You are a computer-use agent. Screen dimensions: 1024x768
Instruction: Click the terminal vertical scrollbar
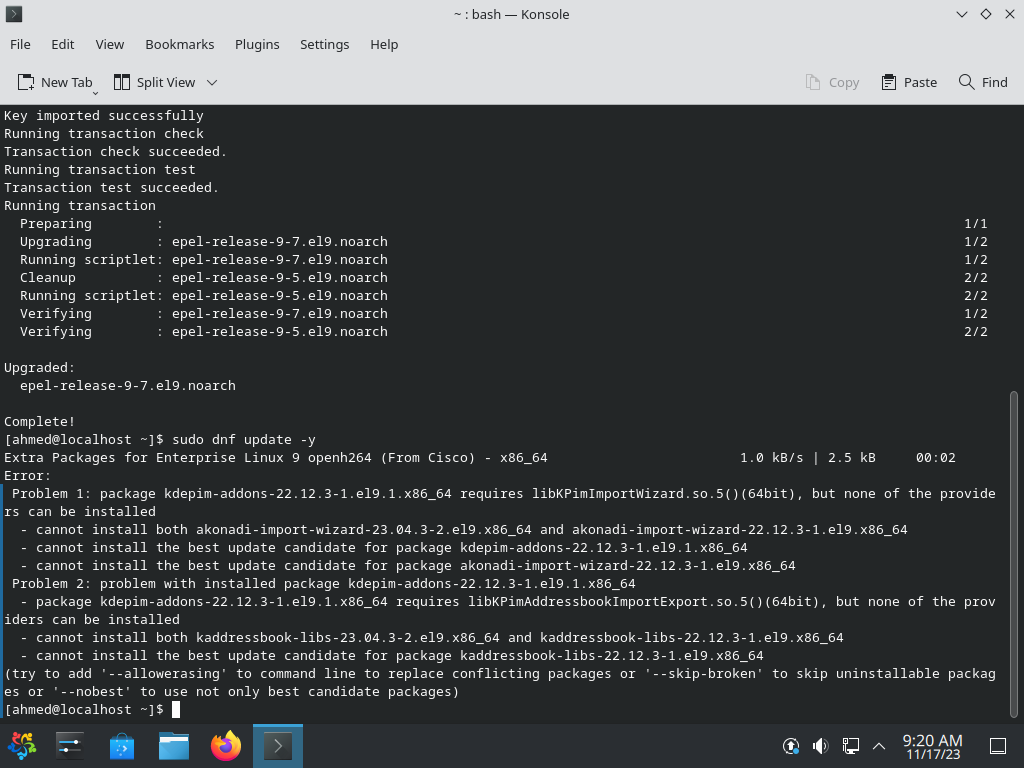click(1014, 554)
